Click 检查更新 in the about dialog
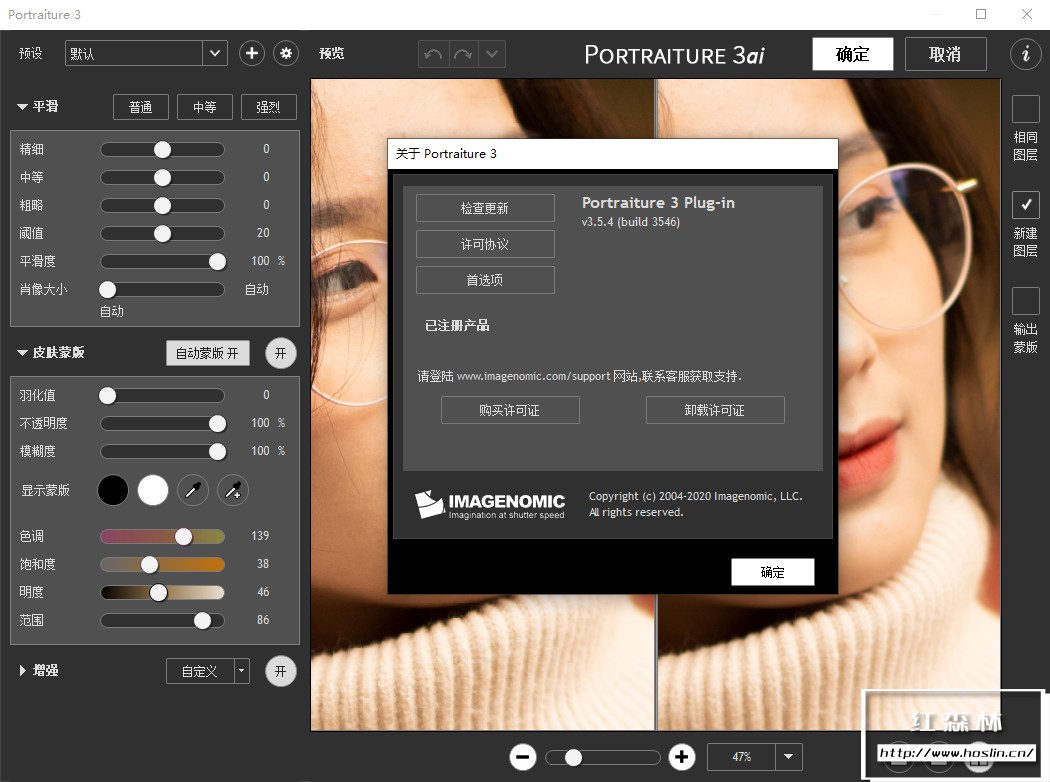 pyautogui.click(x=485, y=208)
